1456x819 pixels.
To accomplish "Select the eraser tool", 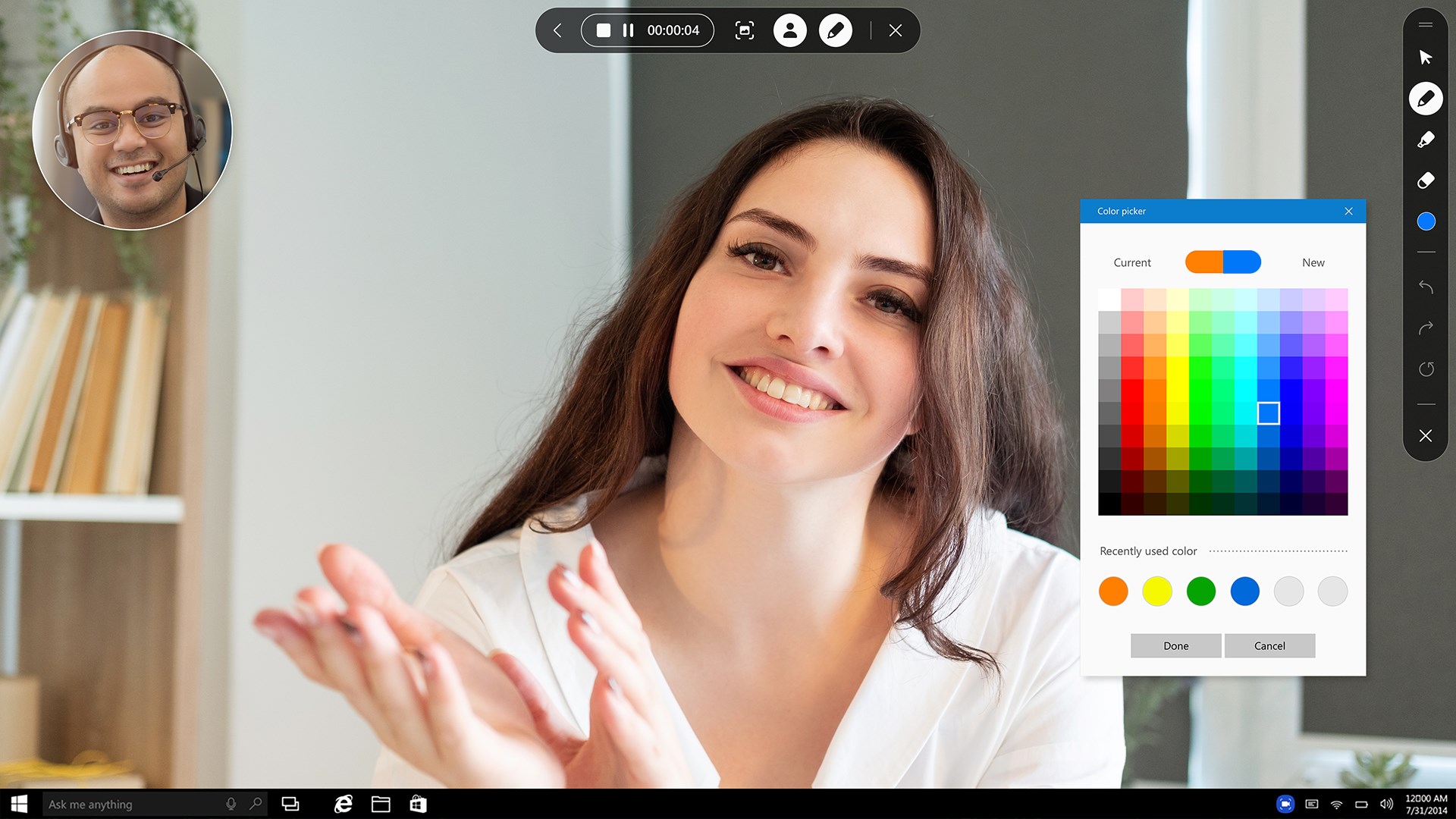I will point(1425,180).
